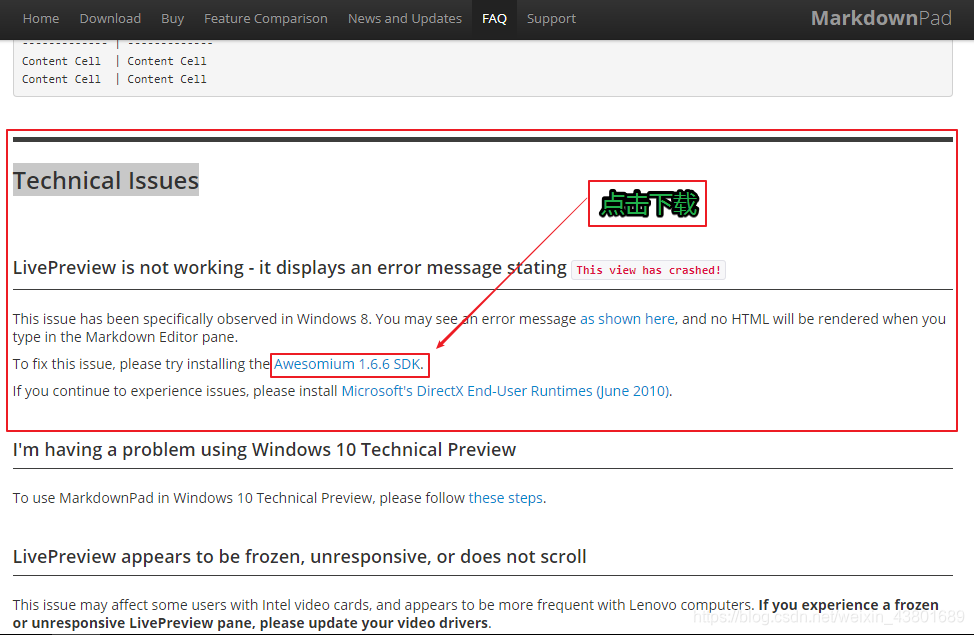Image resolution: width=974 pixels, height=635 pixels.
Task: Open the 'as shown here' link
Action: pyautogui.click(x=627, y=318)
